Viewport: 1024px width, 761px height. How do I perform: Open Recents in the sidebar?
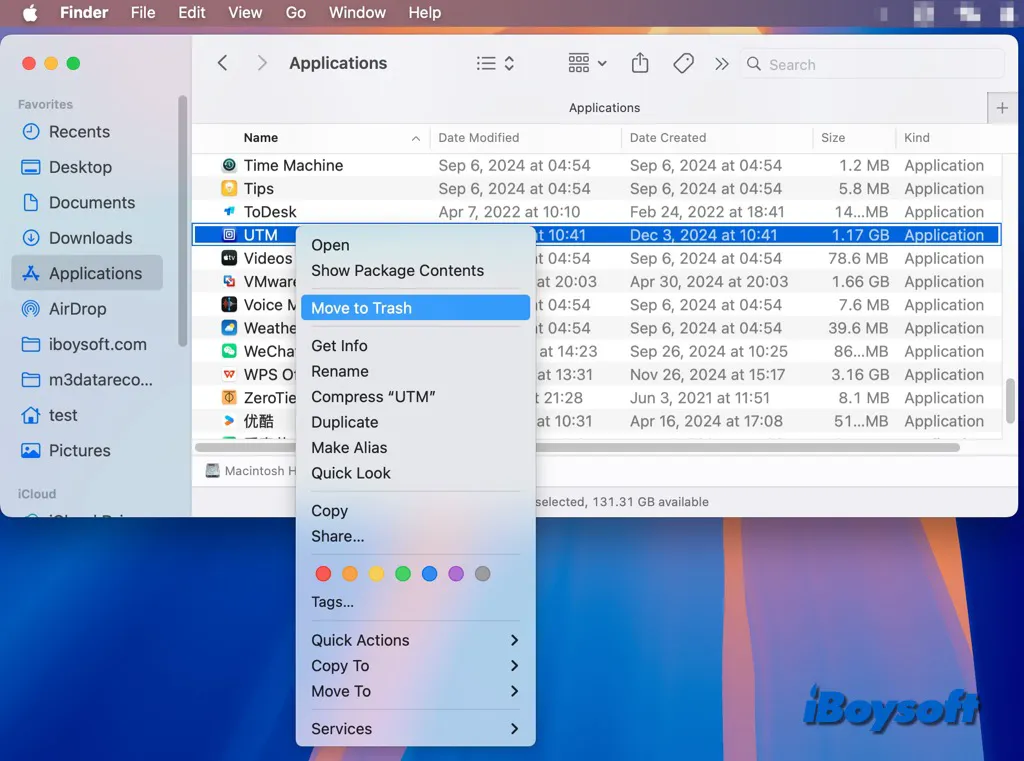pos(87,132)
